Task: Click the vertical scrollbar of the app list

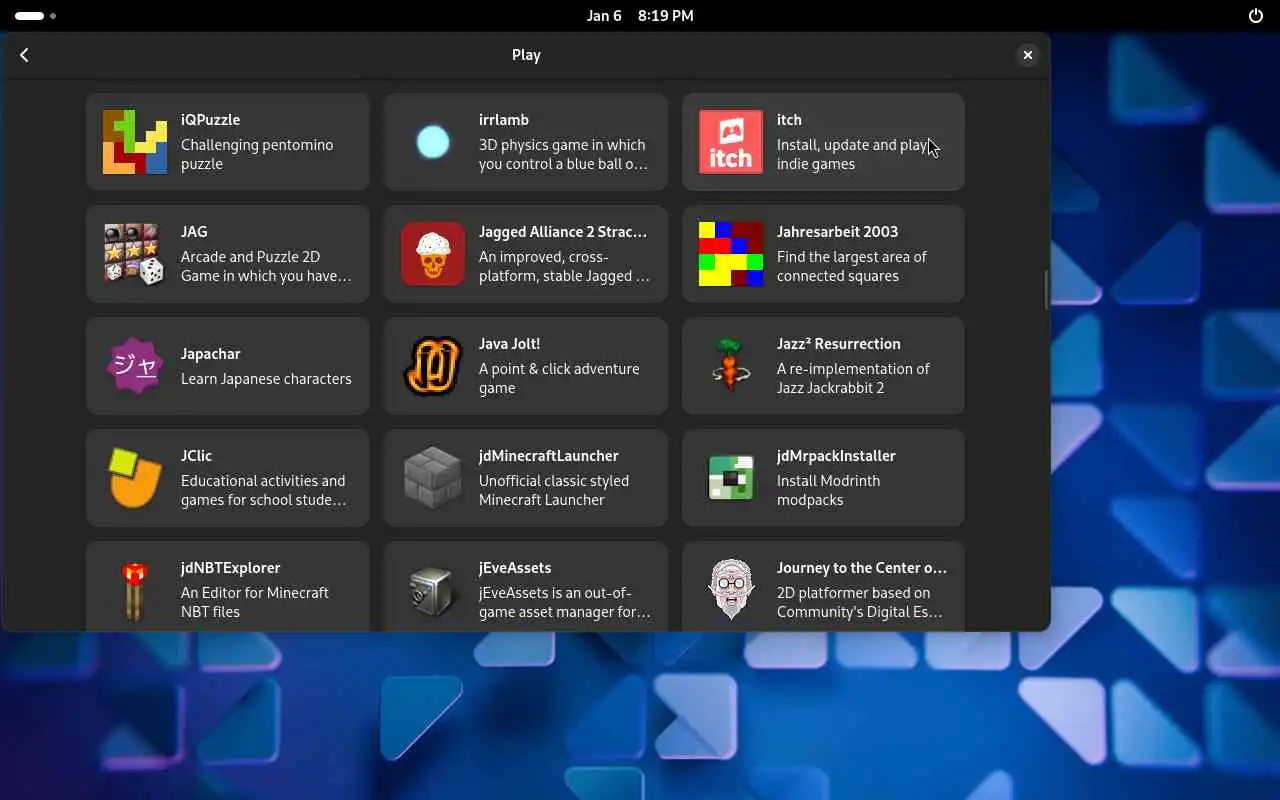Action: 1045,290
